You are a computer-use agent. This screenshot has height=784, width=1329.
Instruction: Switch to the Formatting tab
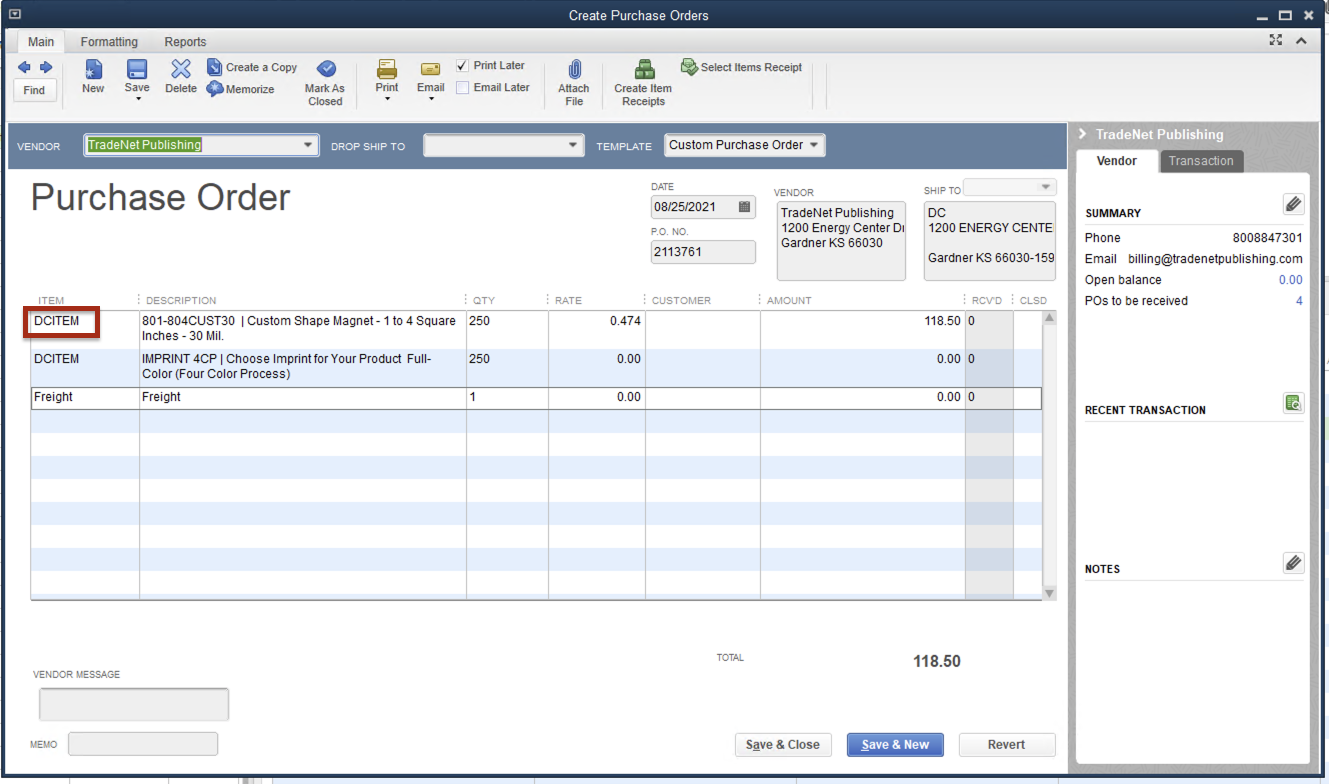click(x=109, y=42)
